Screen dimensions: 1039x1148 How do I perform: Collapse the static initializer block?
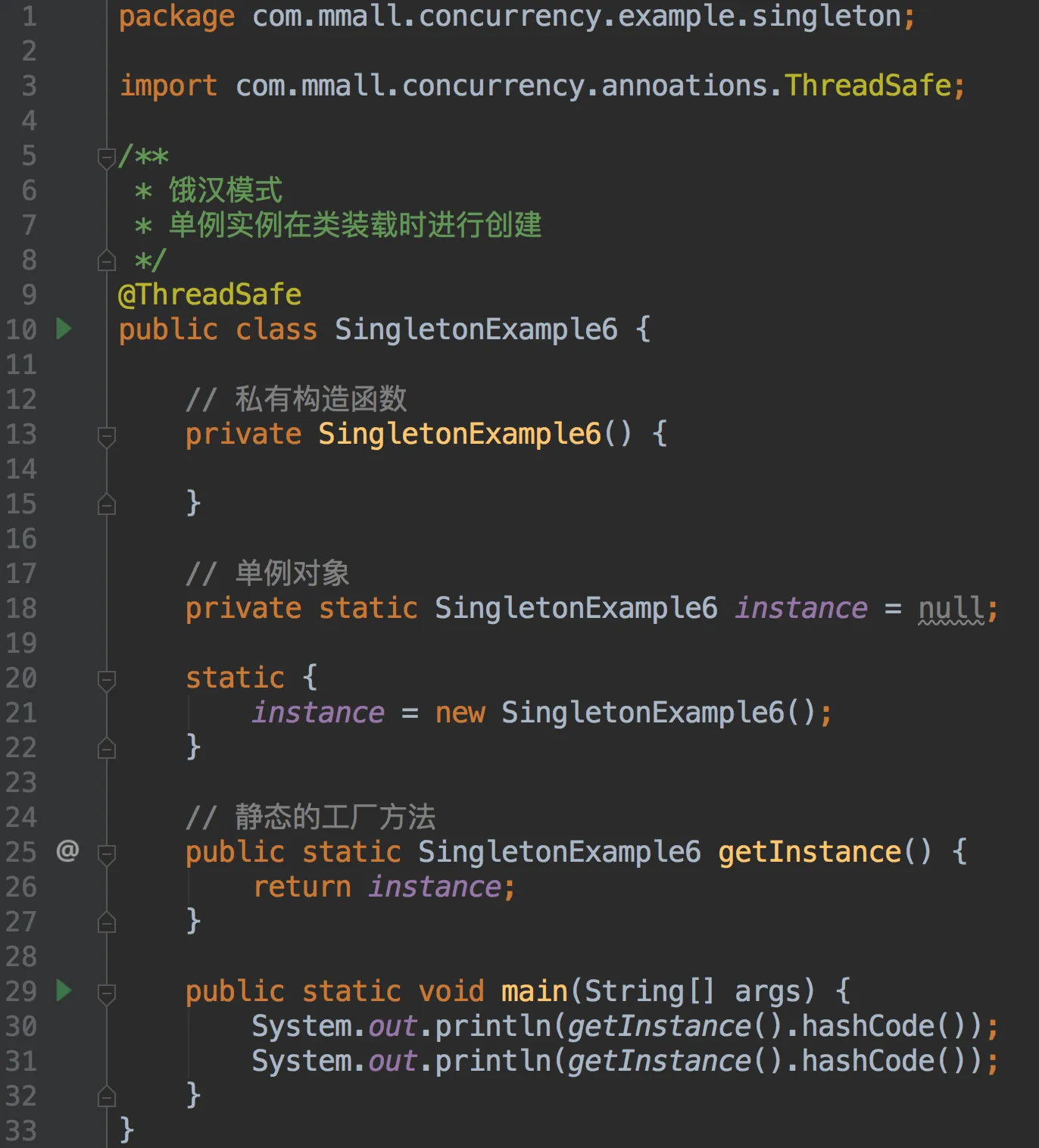107,681
